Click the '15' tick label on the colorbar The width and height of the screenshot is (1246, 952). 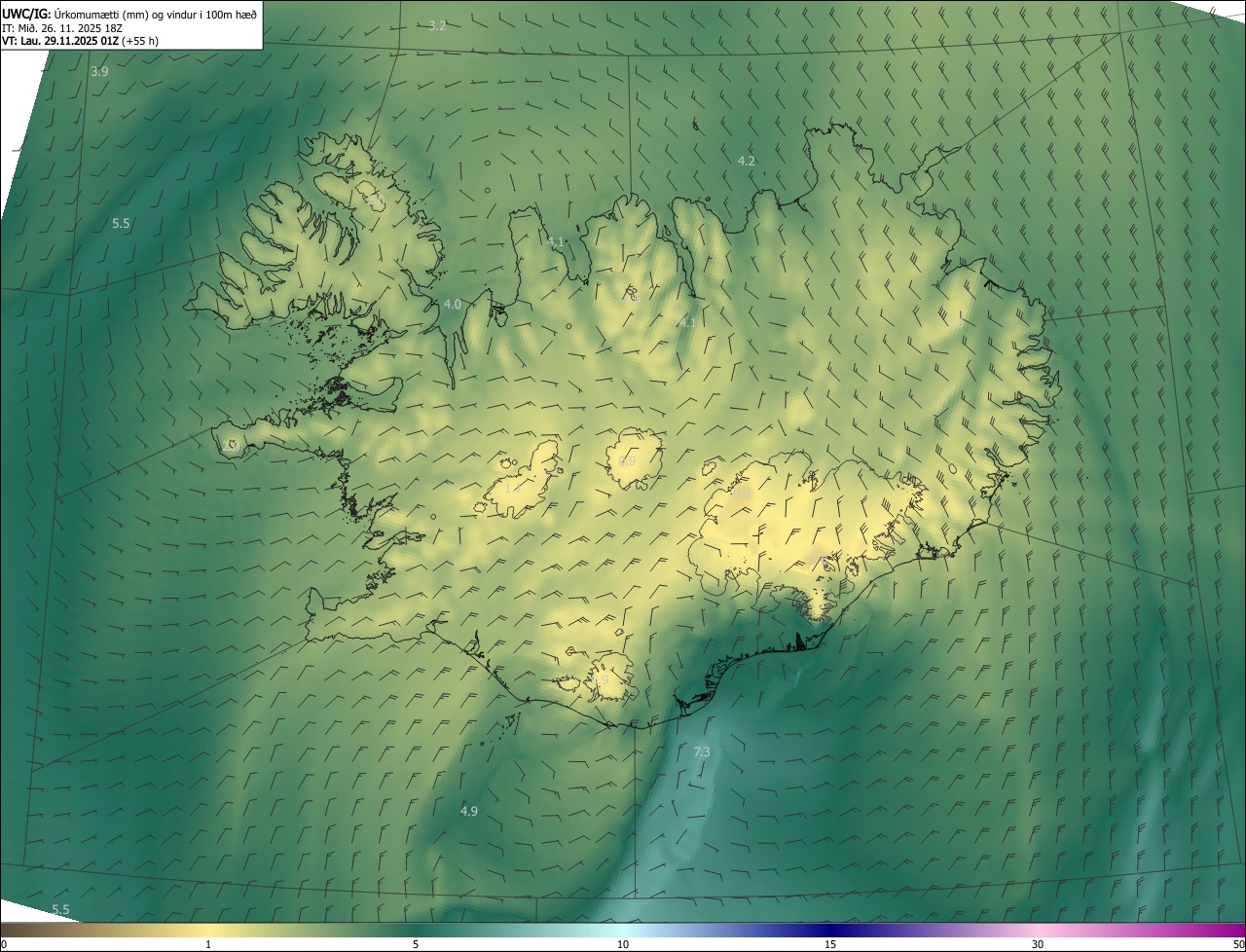click(830, 944)
